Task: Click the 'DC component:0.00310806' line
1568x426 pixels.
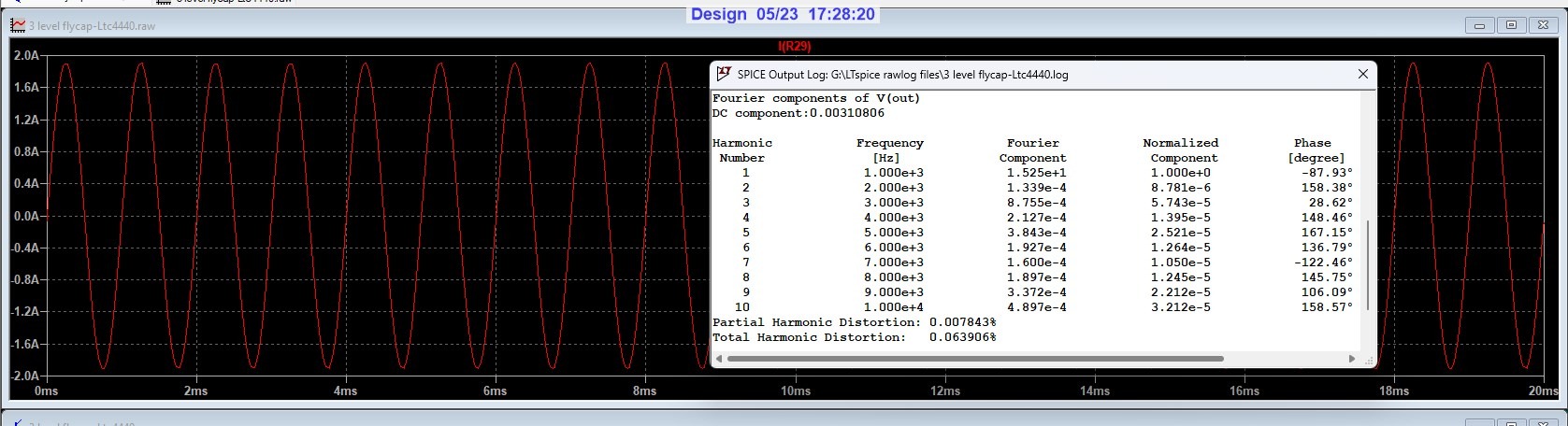Action: pos(798,113)
